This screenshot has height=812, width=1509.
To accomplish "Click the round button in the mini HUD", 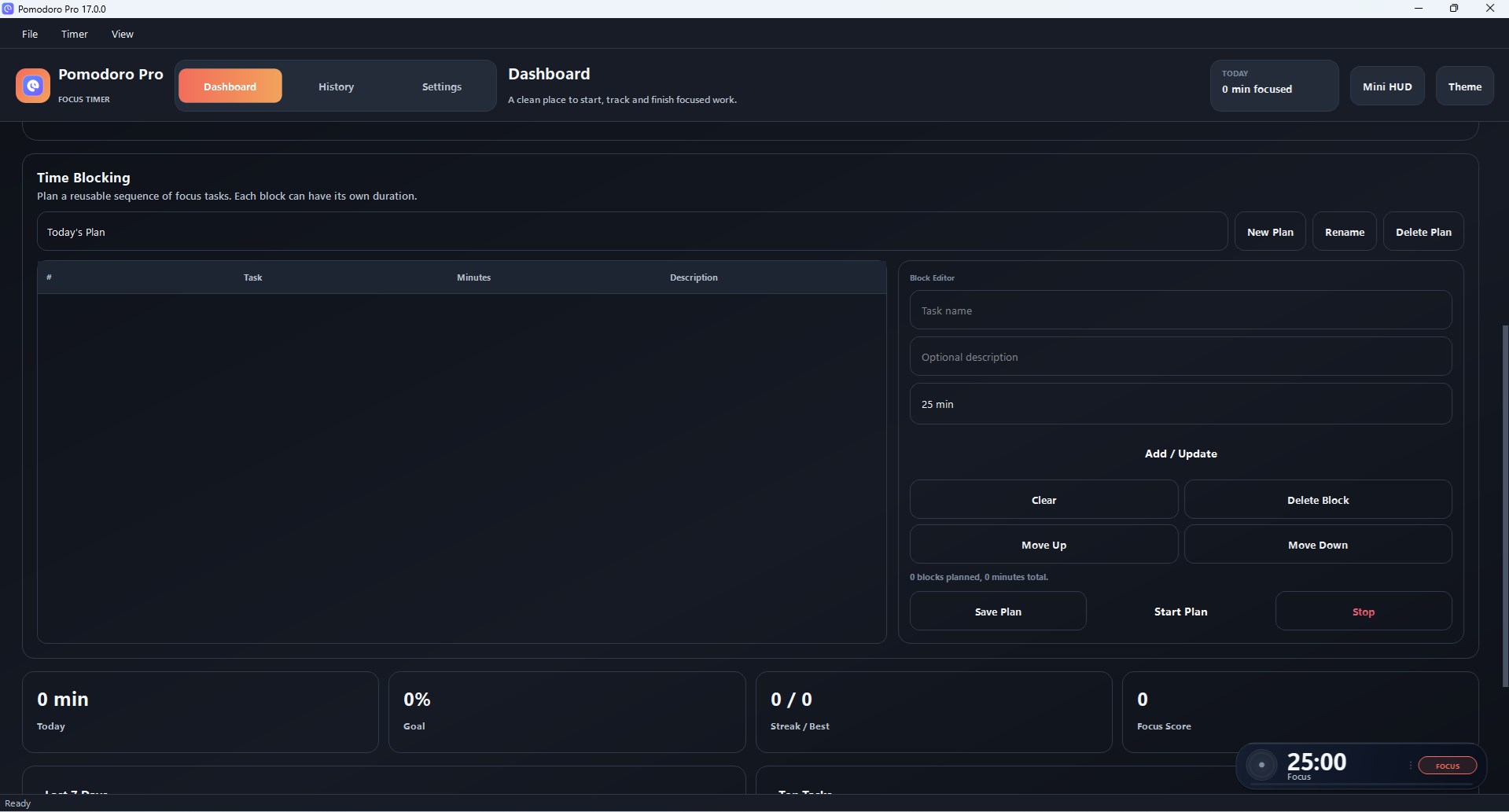I will (1261, 765).
